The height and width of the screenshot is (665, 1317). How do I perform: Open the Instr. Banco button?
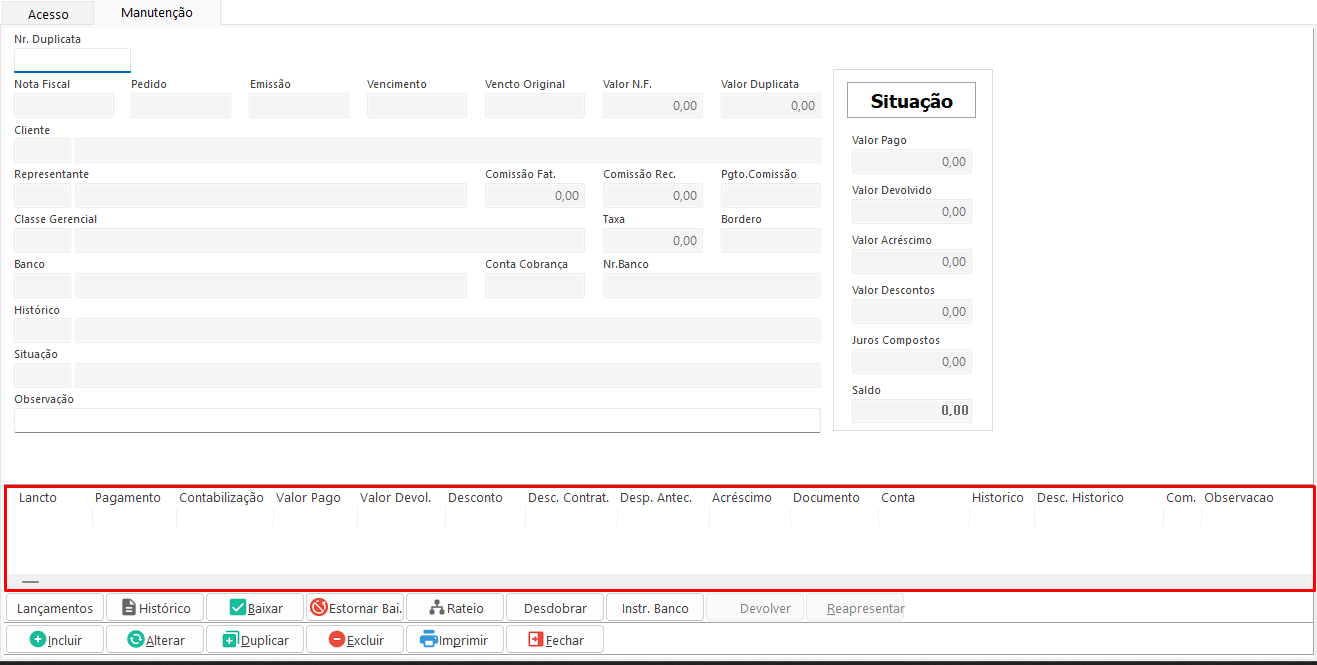click(x=654, y=608)
